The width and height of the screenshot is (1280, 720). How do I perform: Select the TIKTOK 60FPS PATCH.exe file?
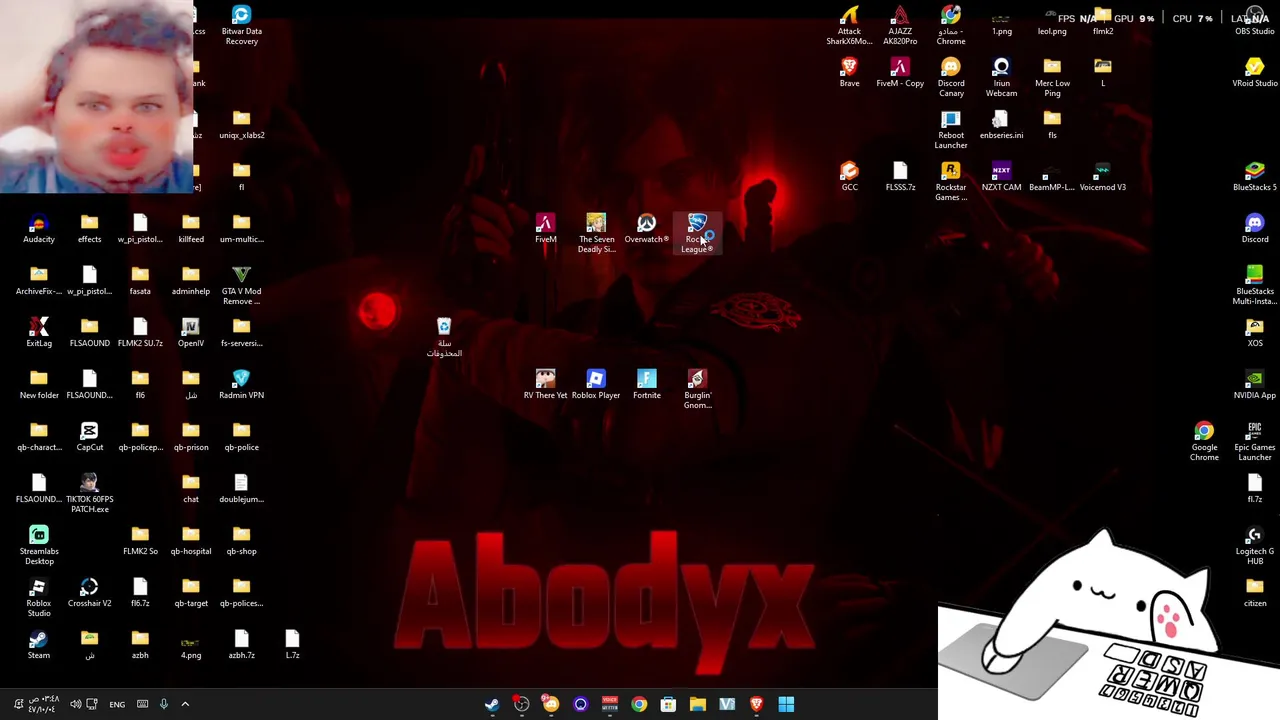coord(89,493)
